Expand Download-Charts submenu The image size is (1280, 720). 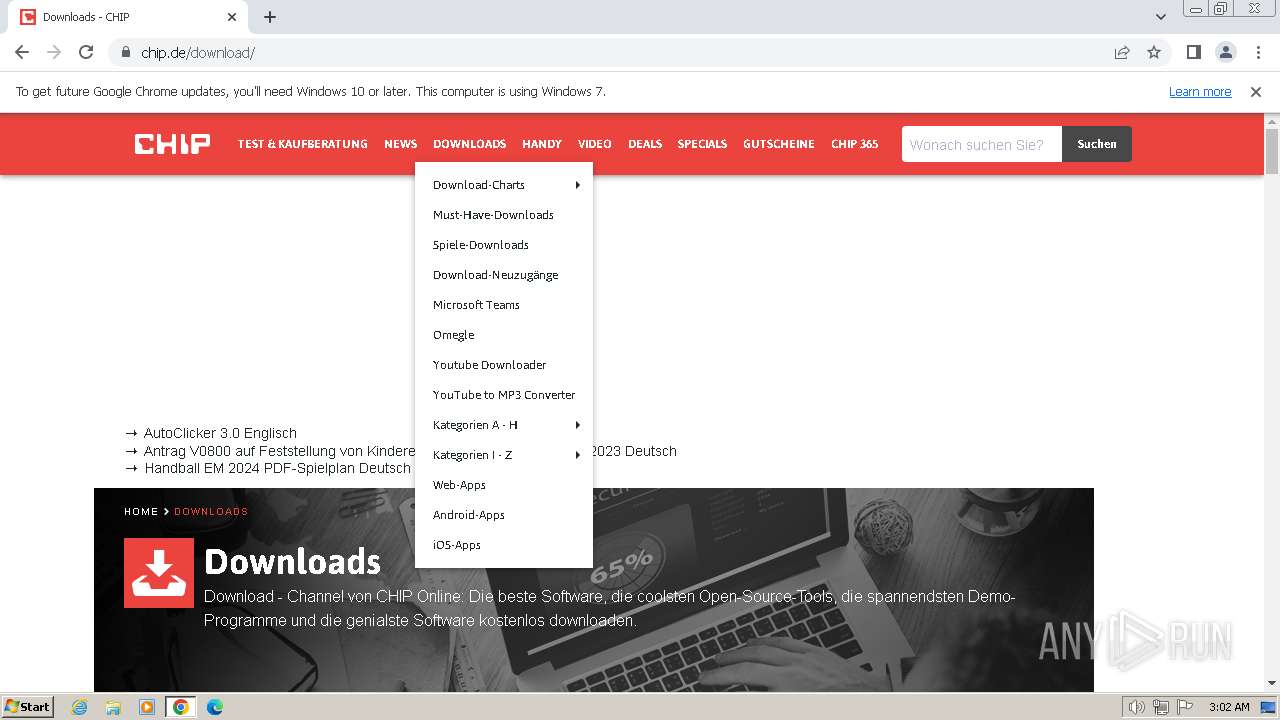click(504, 185)
